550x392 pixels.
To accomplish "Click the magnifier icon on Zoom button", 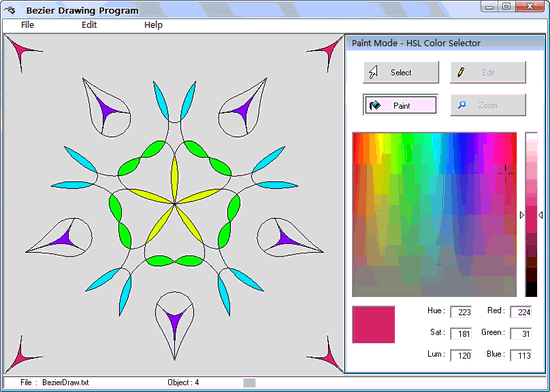I will click(x=462, y=105).
